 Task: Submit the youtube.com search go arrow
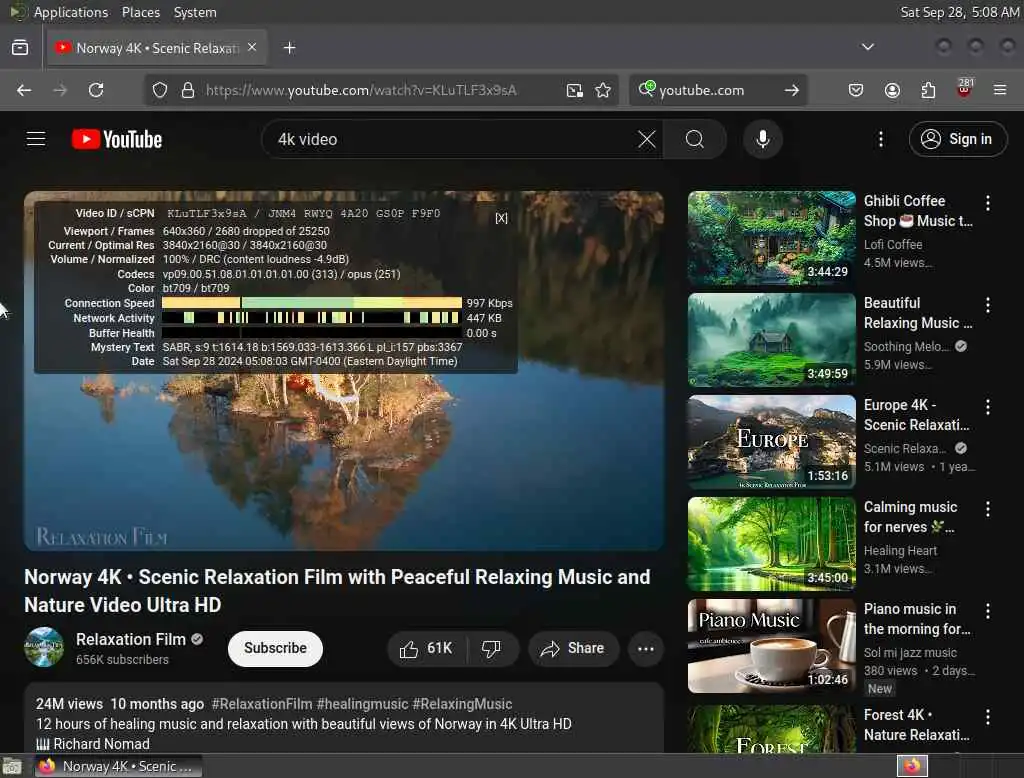(792, 90)
